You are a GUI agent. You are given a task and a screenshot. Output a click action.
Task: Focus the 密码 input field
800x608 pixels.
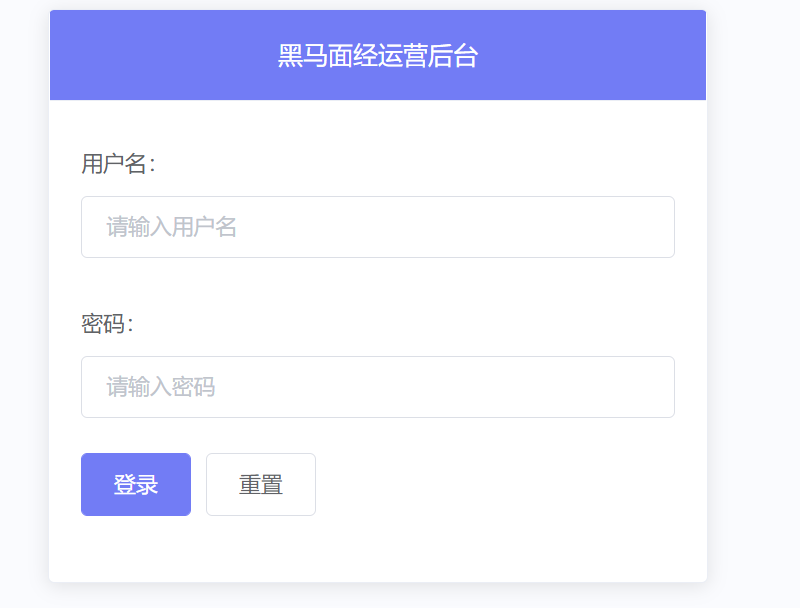tap(377, 387)
